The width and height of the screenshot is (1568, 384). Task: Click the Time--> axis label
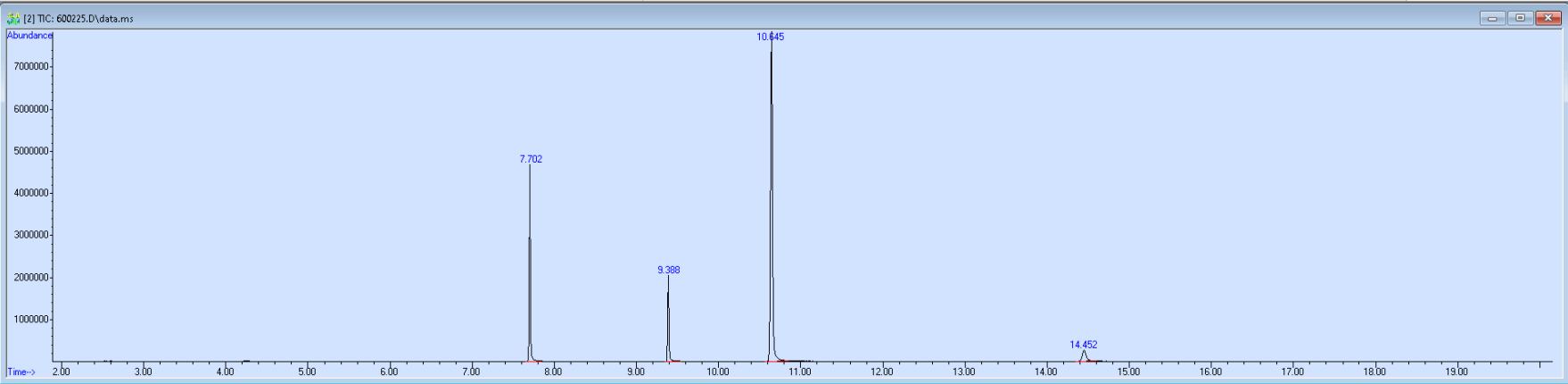click(21, 372)
